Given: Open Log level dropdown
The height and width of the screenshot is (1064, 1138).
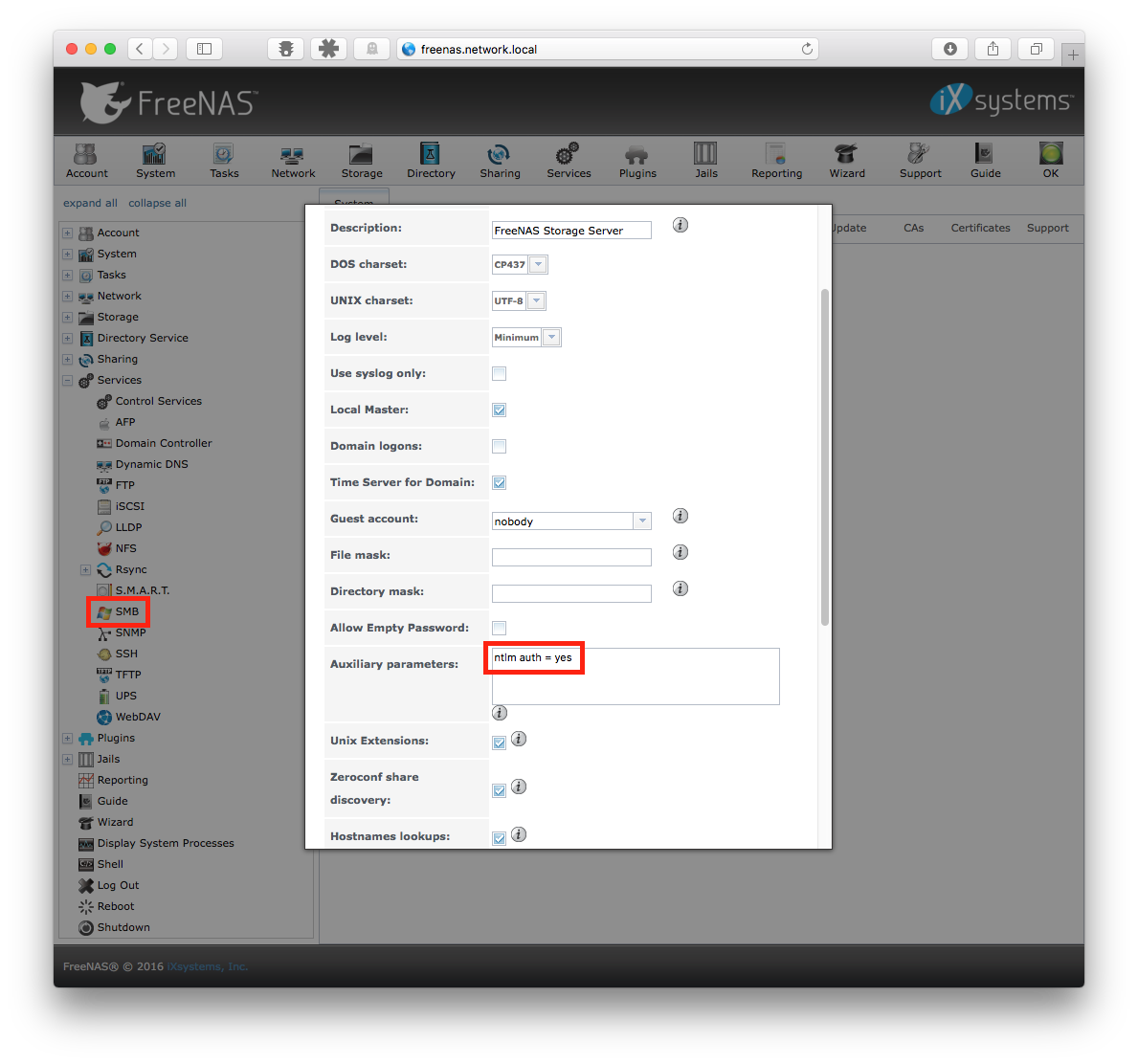Looking at the screenshot, I should click(551, 337).
